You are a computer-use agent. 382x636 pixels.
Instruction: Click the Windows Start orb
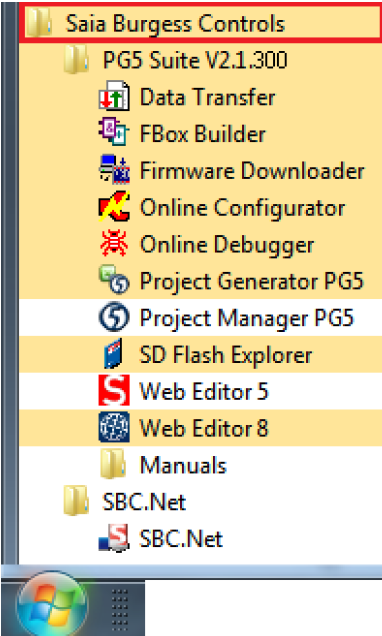(x=52, y=604)
